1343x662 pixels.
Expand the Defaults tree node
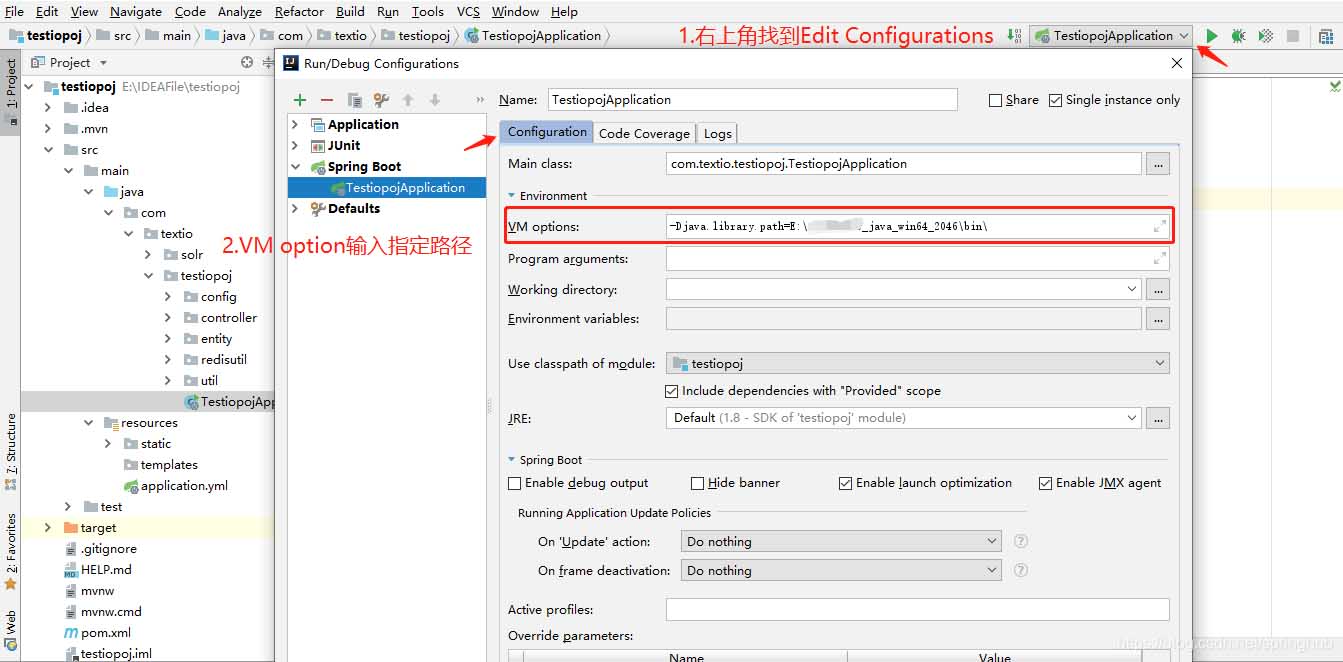pyautogui.click(x=295, y=208)
